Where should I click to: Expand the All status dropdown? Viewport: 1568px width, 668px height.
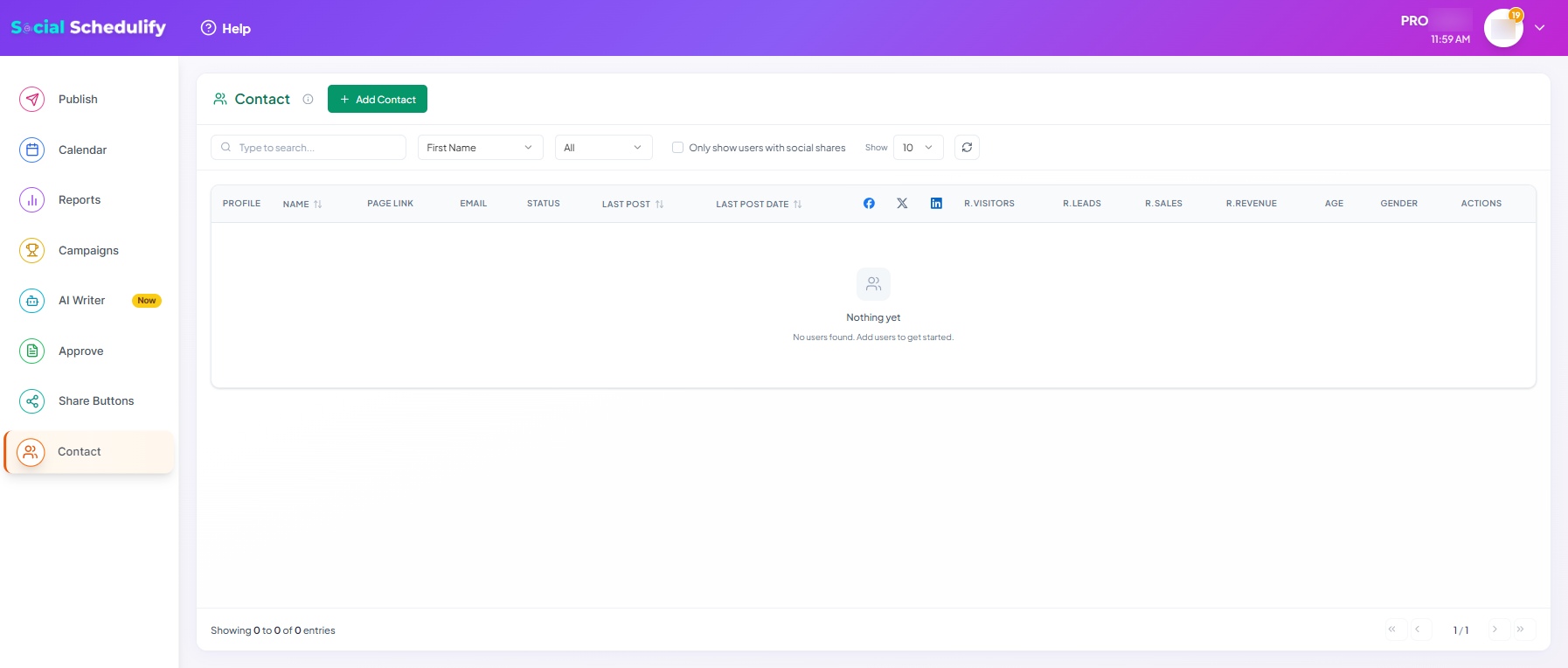[603, 148]
